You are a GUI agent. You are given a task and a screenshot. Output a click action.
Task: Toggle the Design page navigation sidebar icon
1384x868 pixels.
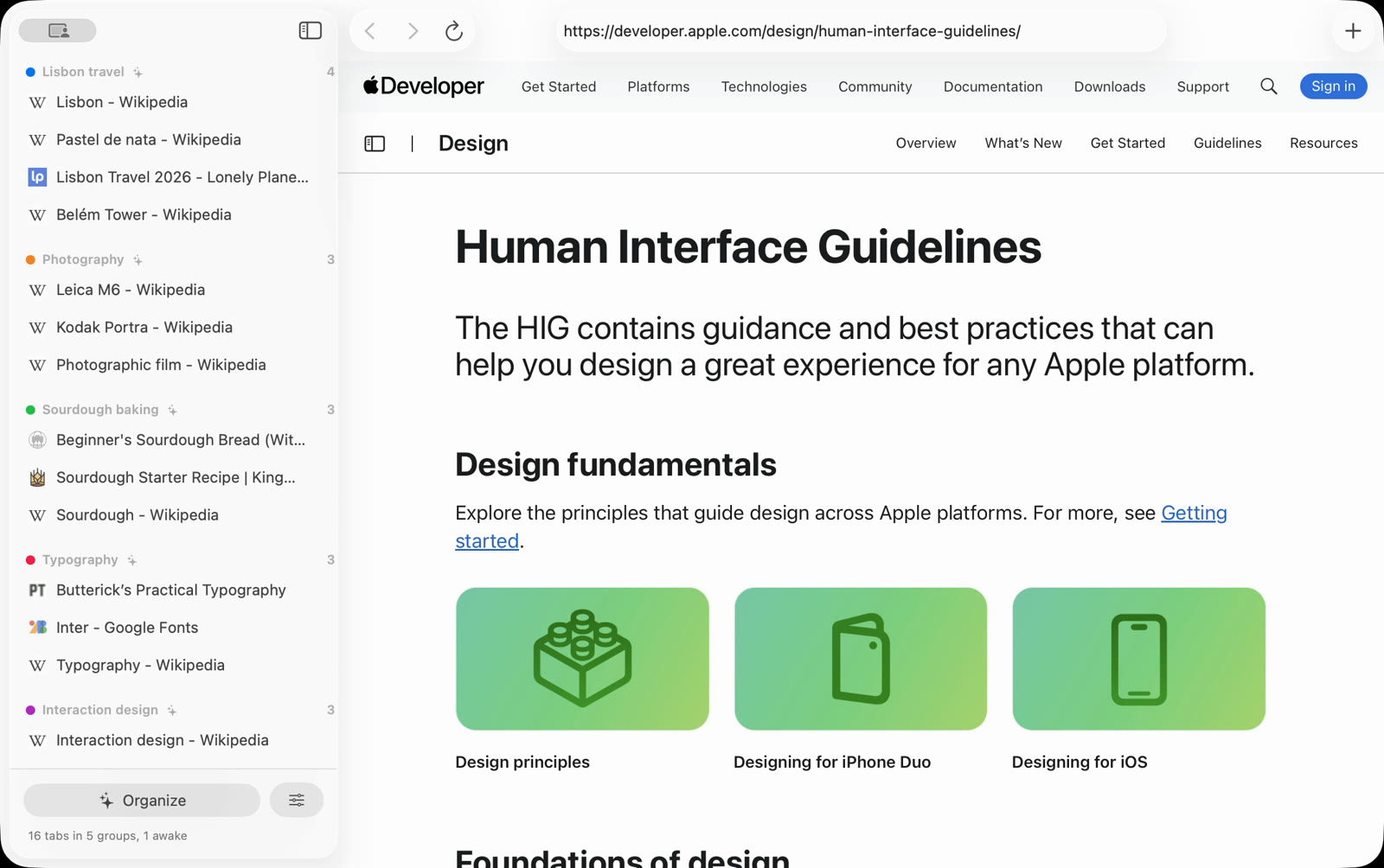(375, 144)
